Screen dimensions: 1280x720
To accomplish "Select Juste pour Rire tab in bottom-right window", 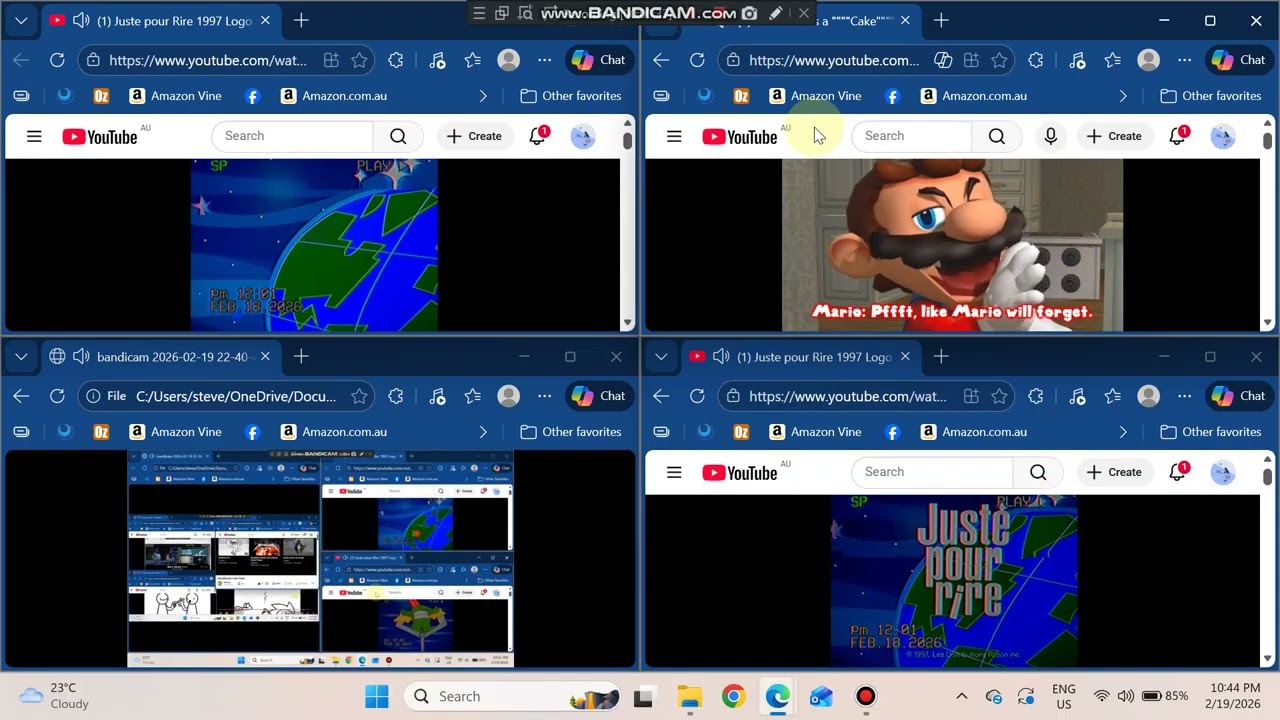I will point(800,356).
